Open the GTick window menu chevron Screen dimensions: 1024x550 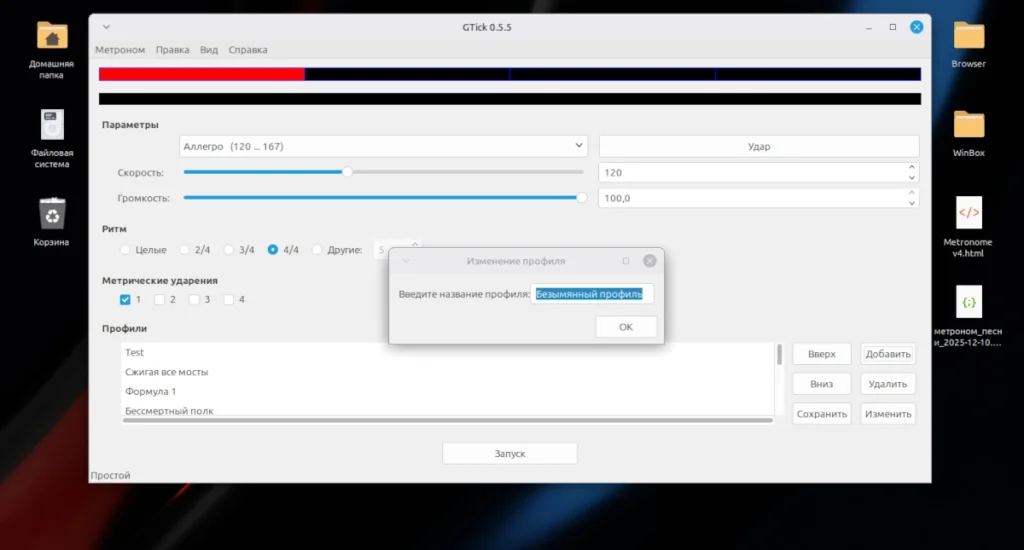coord(106,27)
